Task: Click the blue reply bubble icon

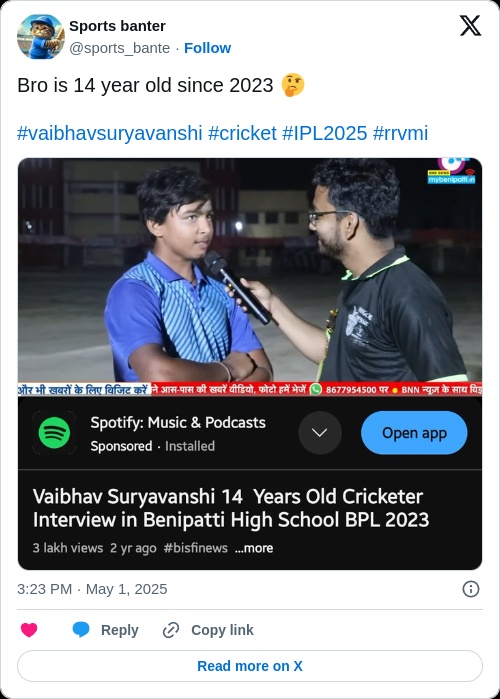Action: (x=81, y=630)
